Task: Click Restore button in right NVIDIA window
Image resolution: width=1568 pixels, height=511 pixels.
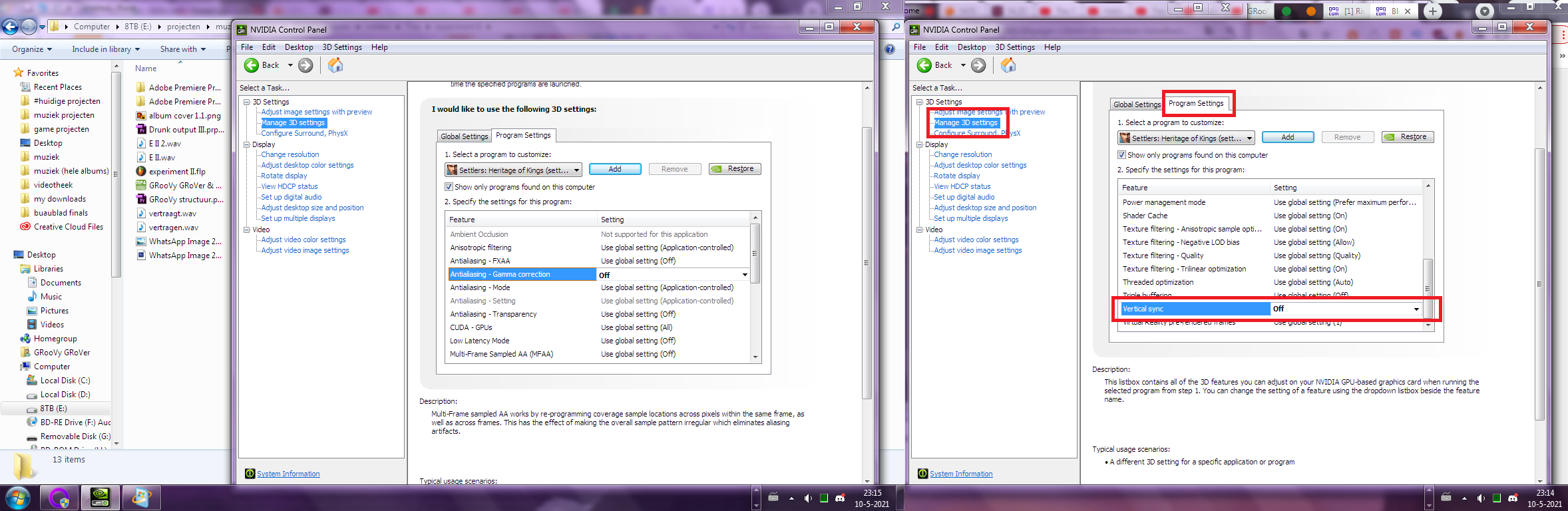Action: tap(1408, 137)
